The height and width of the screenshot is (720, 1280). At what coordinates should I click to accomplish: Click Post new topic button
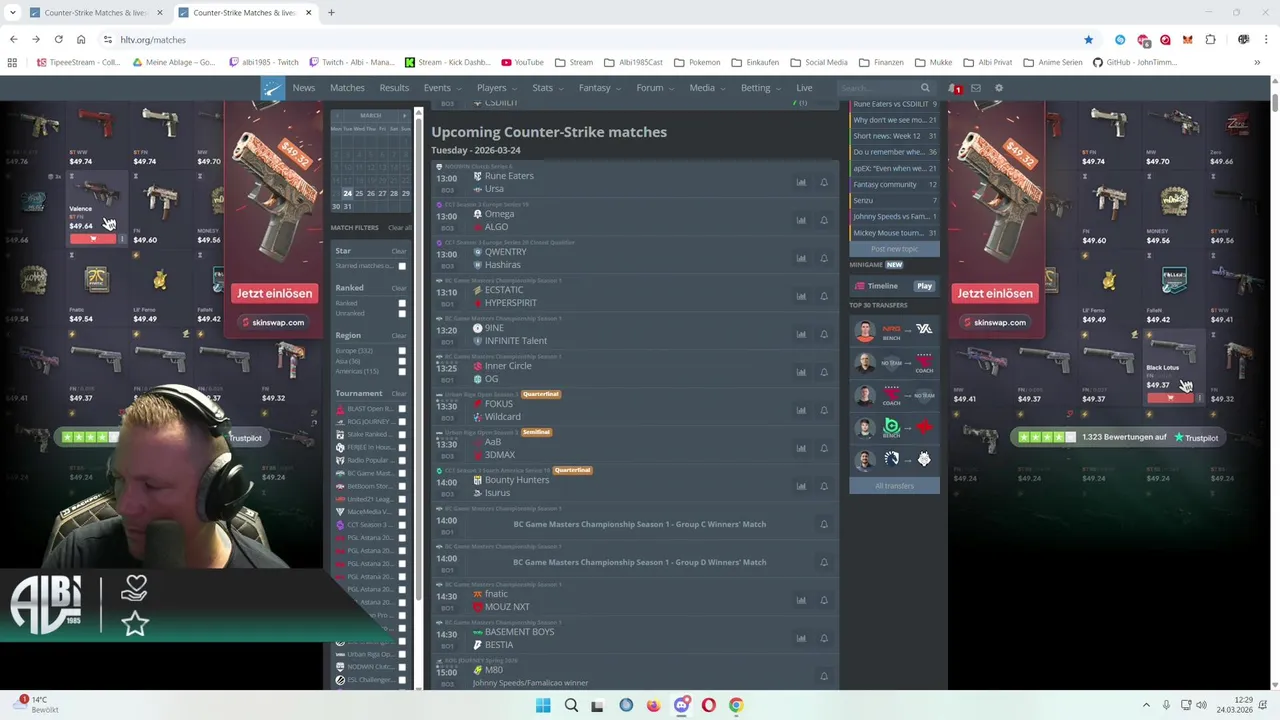[x=894, y=249]
